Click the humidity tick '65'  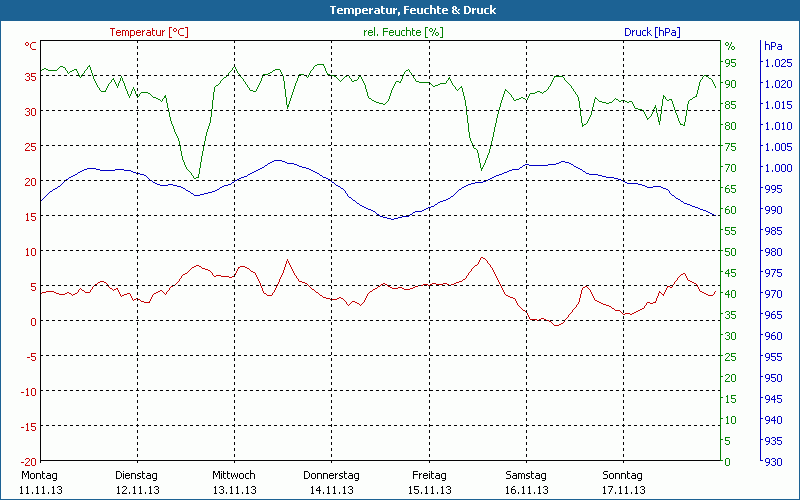[x=731, y=189]
